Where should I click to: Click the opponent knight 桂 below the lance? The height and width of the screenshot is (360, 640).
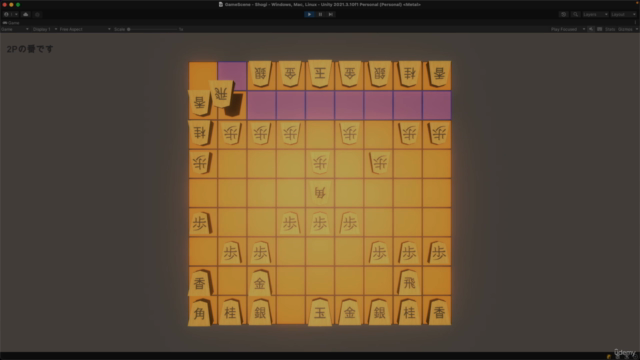pyautogui.click(x=200, y=132)
